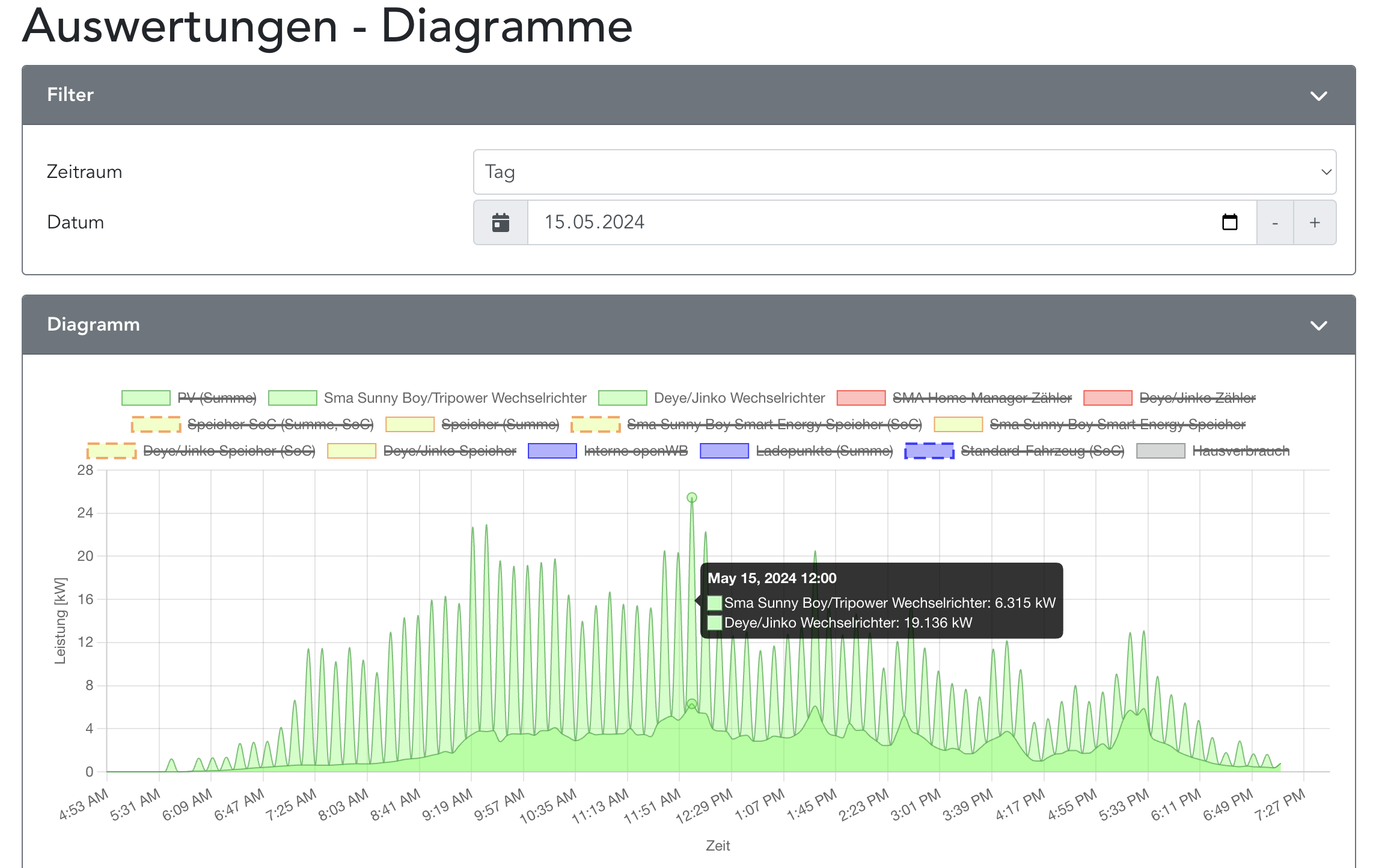The height and width of the screenshot is (868, 1379).
Task: Collapse the Diagramm panel chevron
Action: coord(1318,326)
